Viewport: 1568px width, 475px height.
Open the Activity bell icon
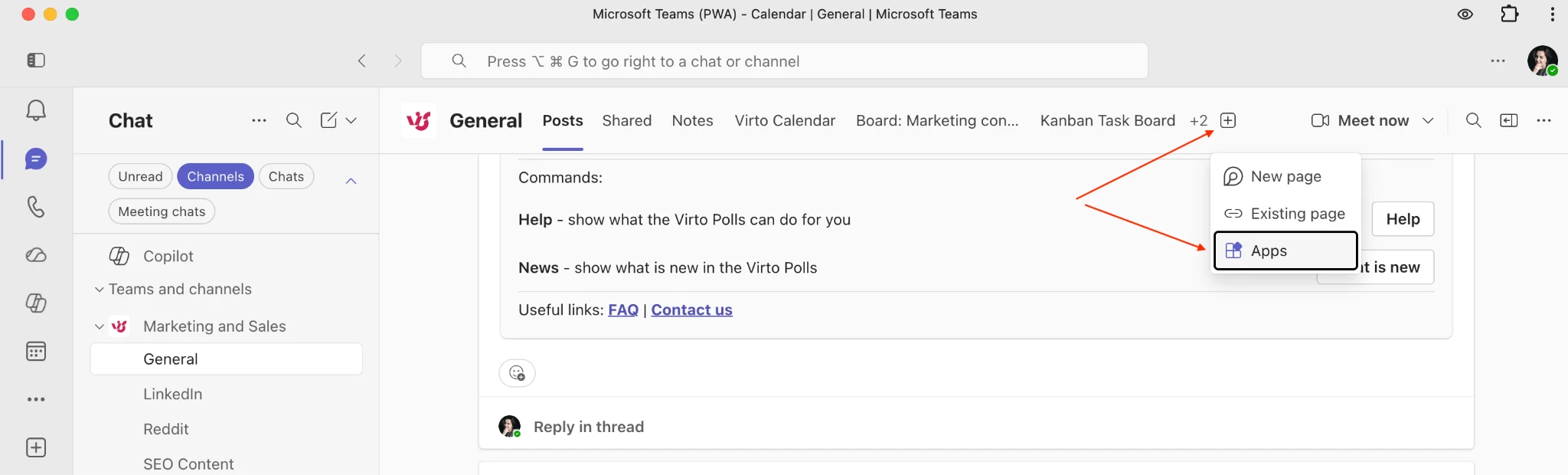click(x=36, y=110)
